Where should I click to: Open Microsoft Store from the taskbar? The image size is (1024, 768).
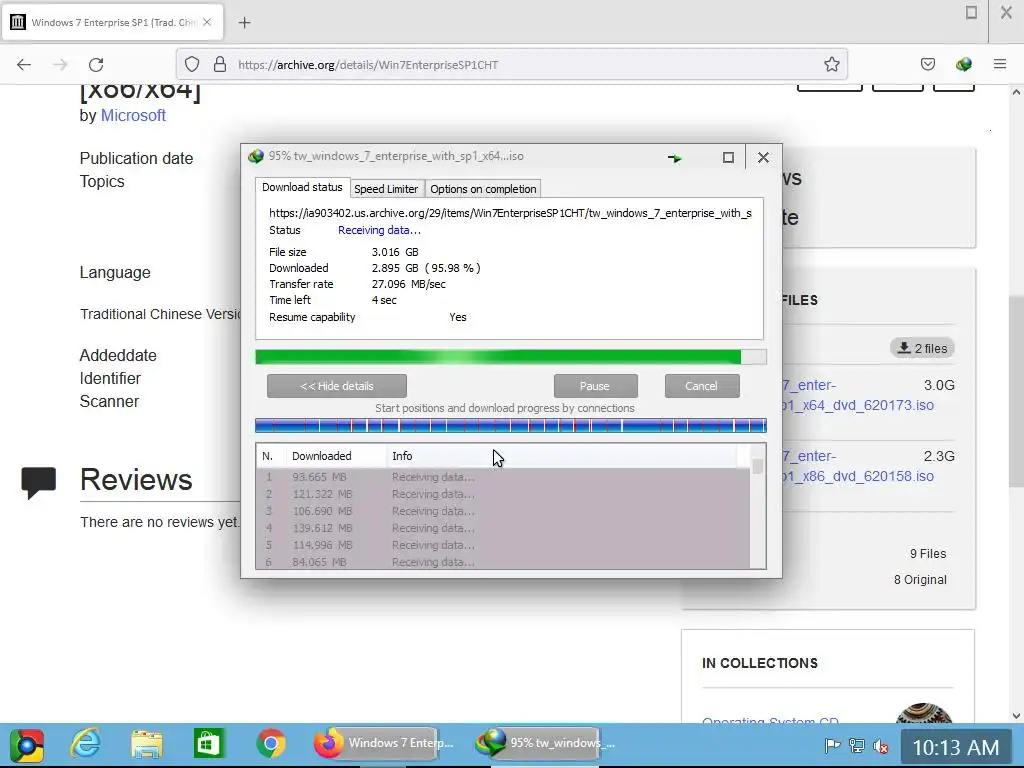[208, 744]
